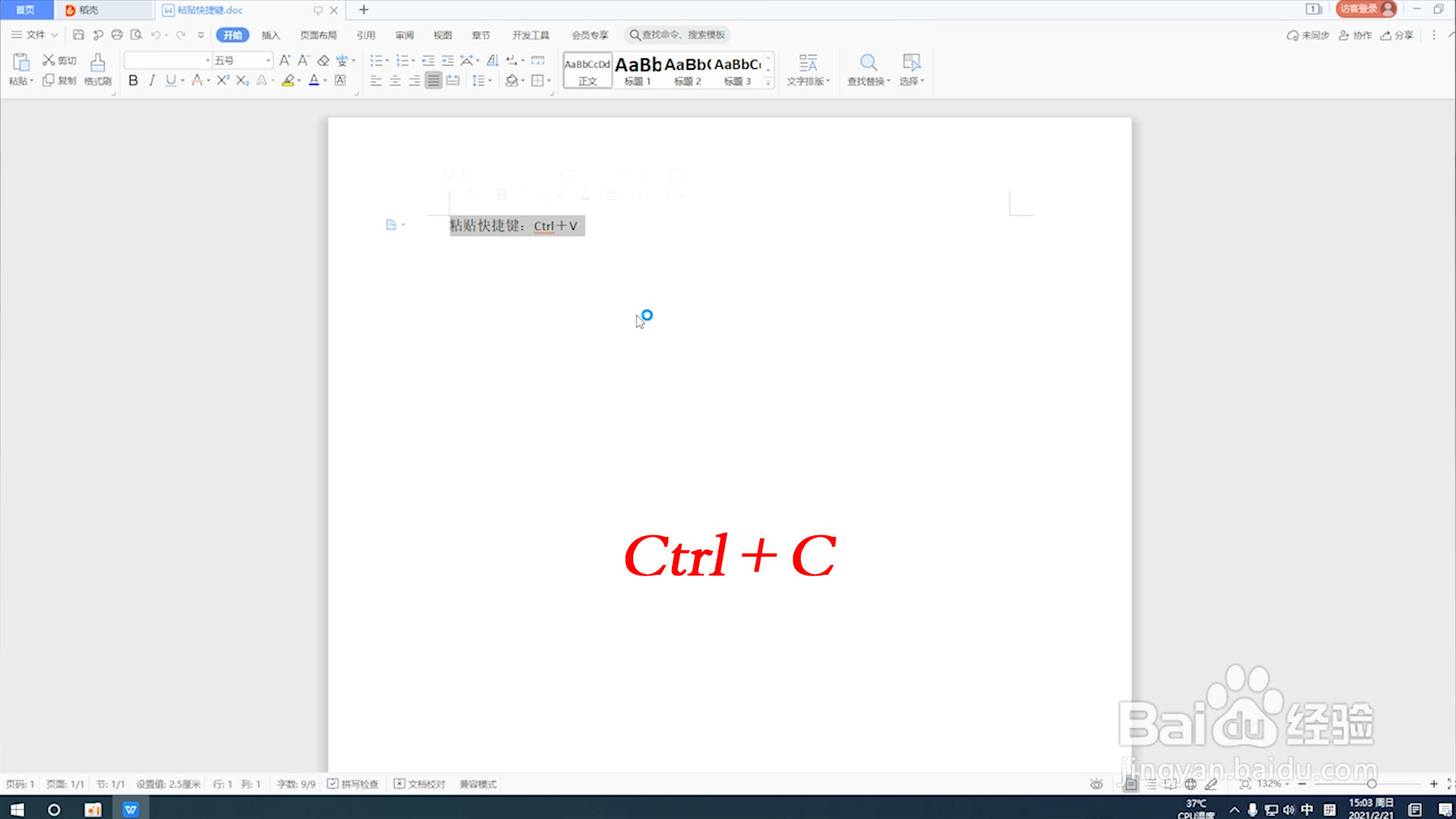This screenshot has width=1456, height=819.
Task: Switch to 视图 tab
Action: (443, 35)
